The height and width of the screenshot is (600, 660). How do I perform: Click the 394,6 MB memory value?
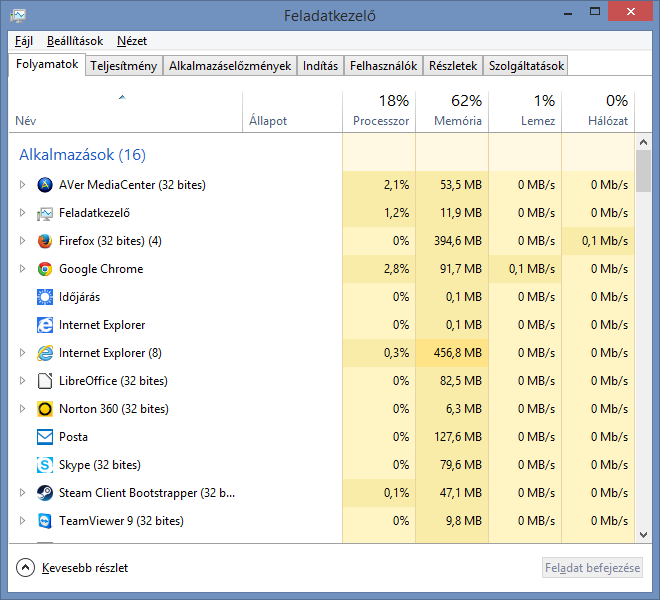pyautogui.click(x=458, y=241)
